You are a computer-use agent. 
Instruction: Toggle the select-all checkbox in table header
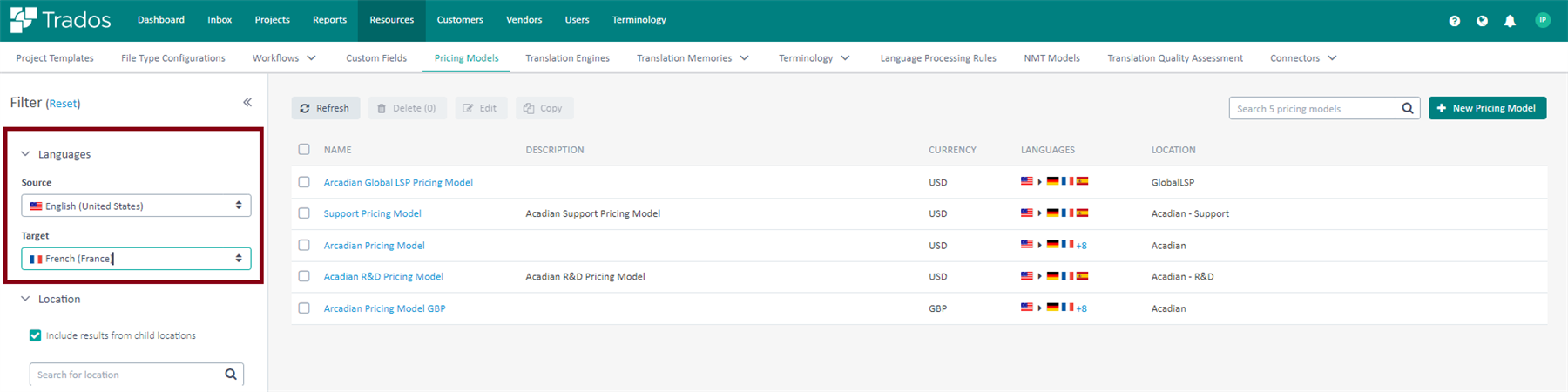click(x=304, y=149)
